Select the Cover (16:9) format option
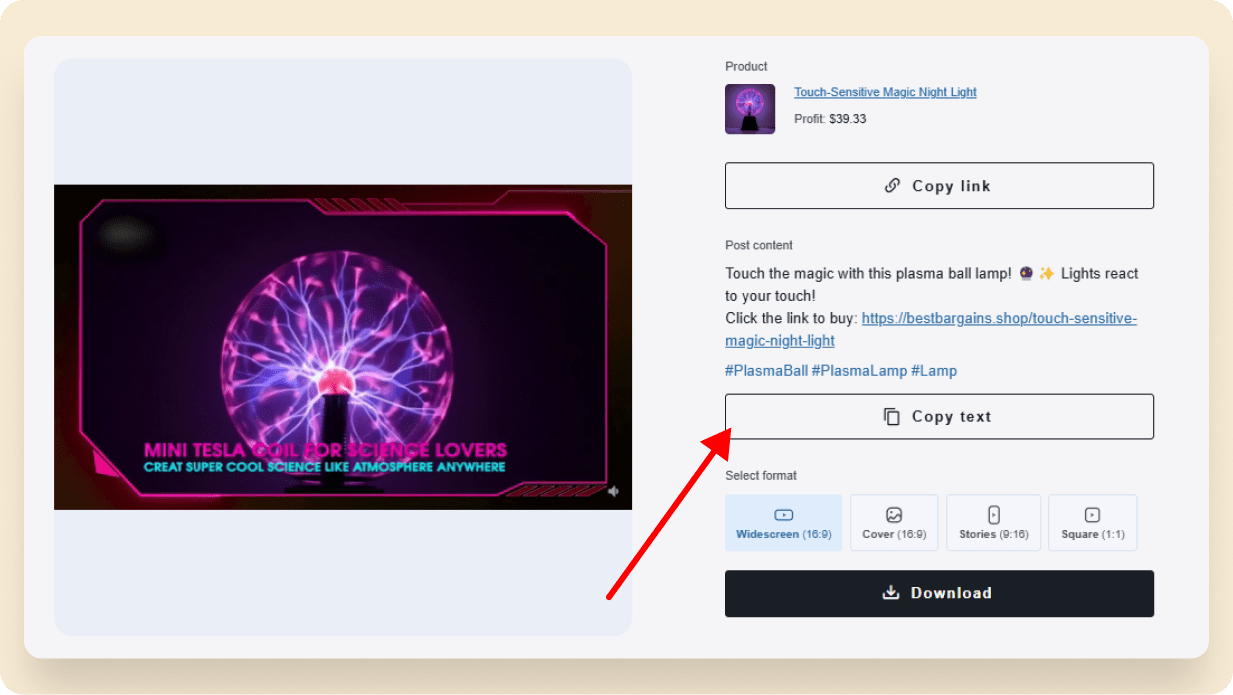Viewport: 1233px width, 695px height. (x=893, y=522)
